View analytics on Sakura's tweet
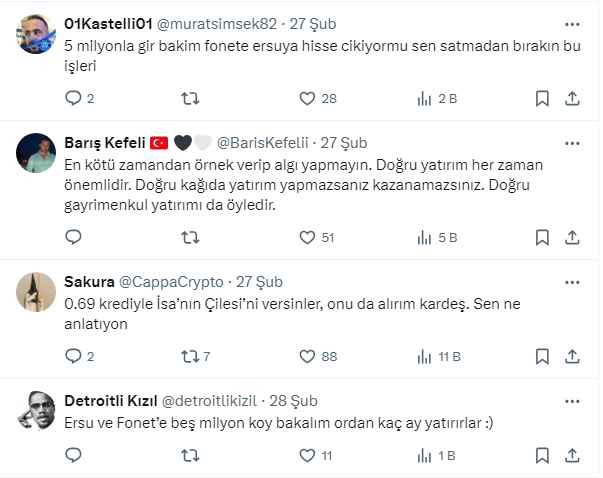The height and width of the screenshot is (478, 603). point(424,356)
